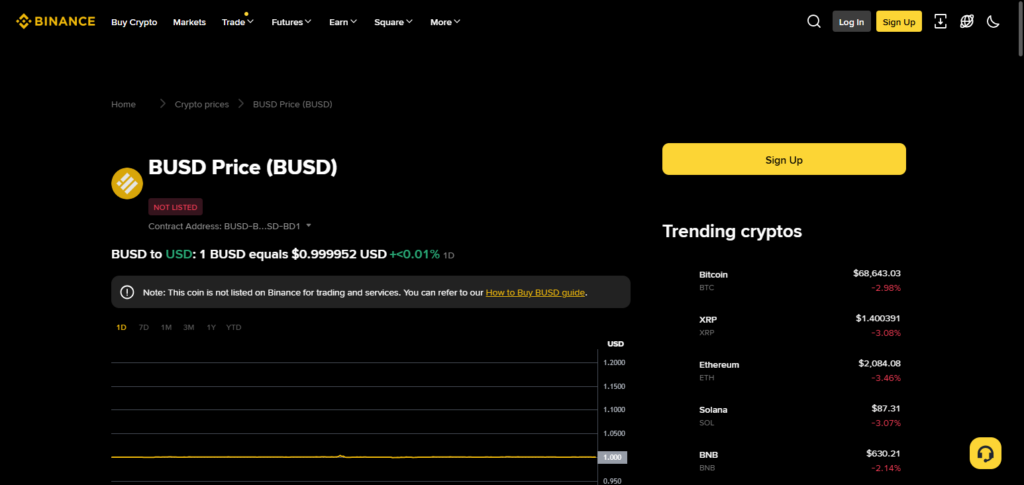Open the search magnifier icon
The width and height of the screenshot is (1024, 485).
814,22
